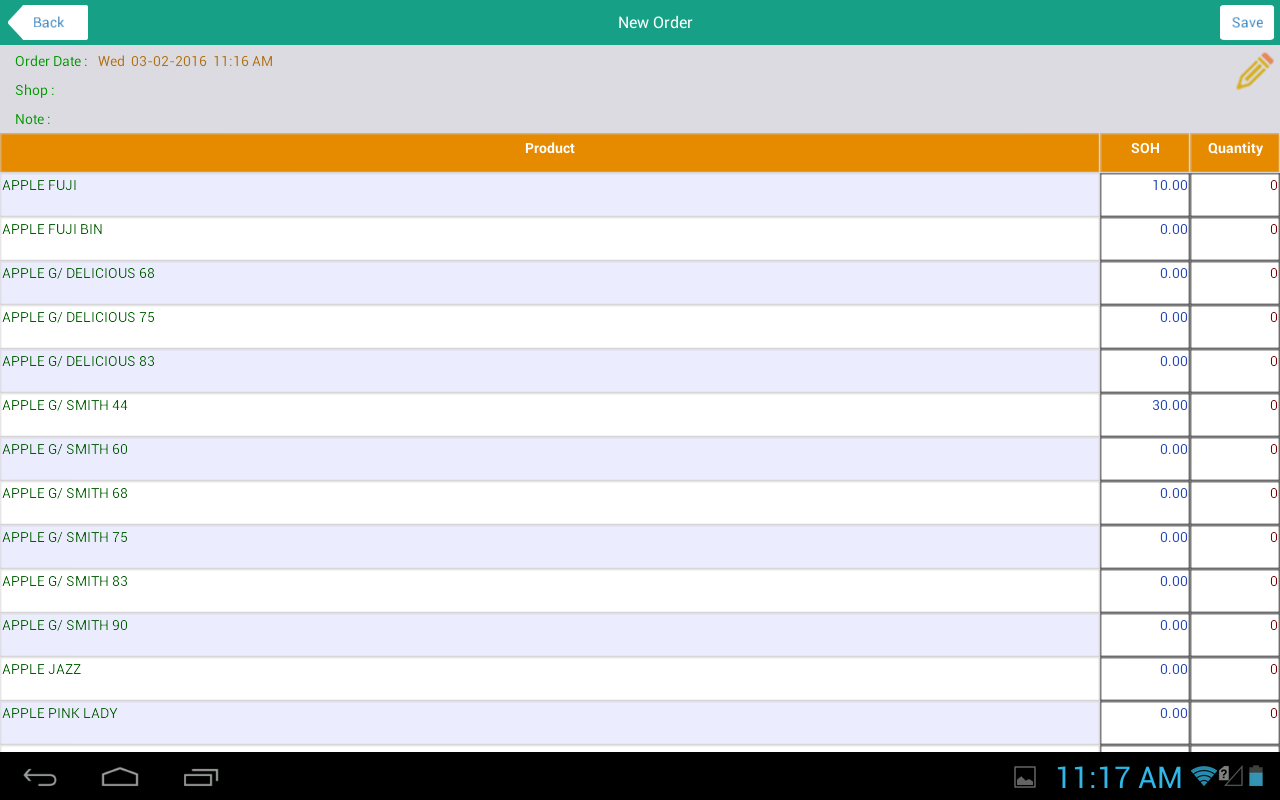Tap SOH value 10.00 for APPLE FUJI

click(x=1145, y=195)
